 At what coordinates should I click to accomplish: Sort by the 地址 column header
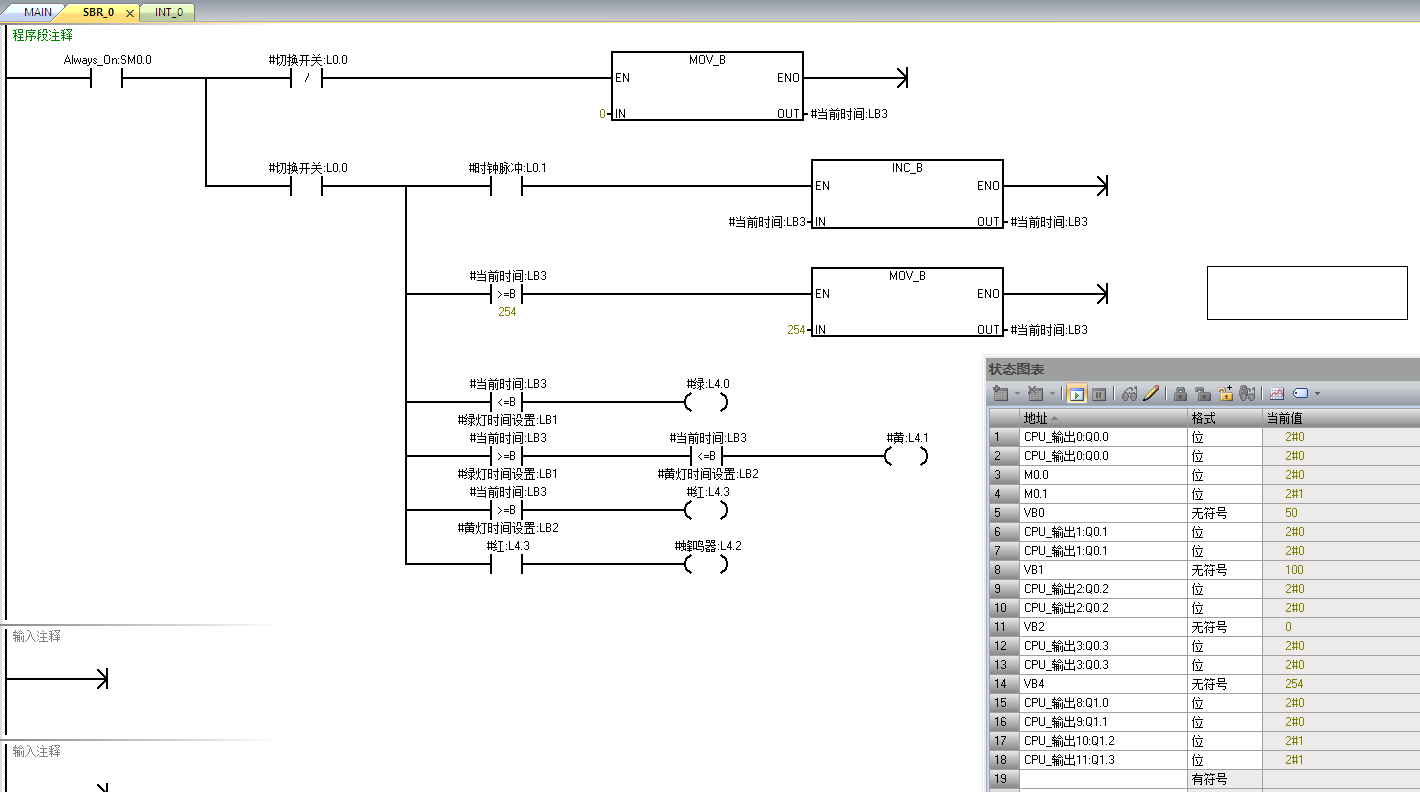[1100, 418]
